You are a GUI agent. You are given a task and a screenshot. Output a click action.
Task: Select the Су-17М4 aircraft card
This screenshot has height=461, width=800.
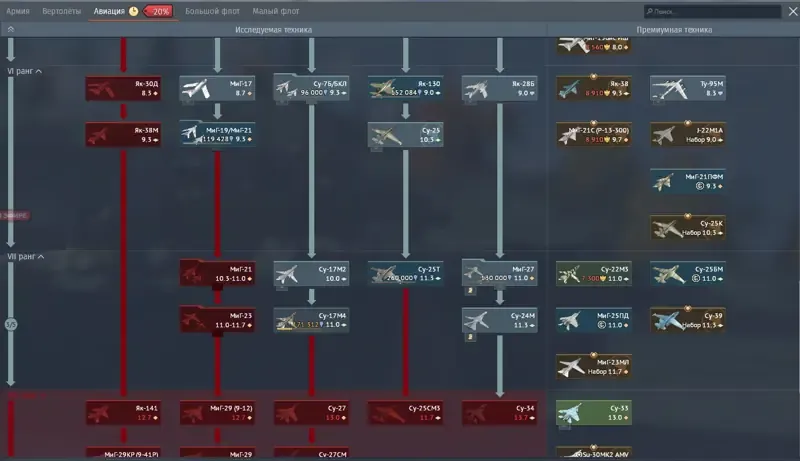pyautogui.click(x=311, y=320)
